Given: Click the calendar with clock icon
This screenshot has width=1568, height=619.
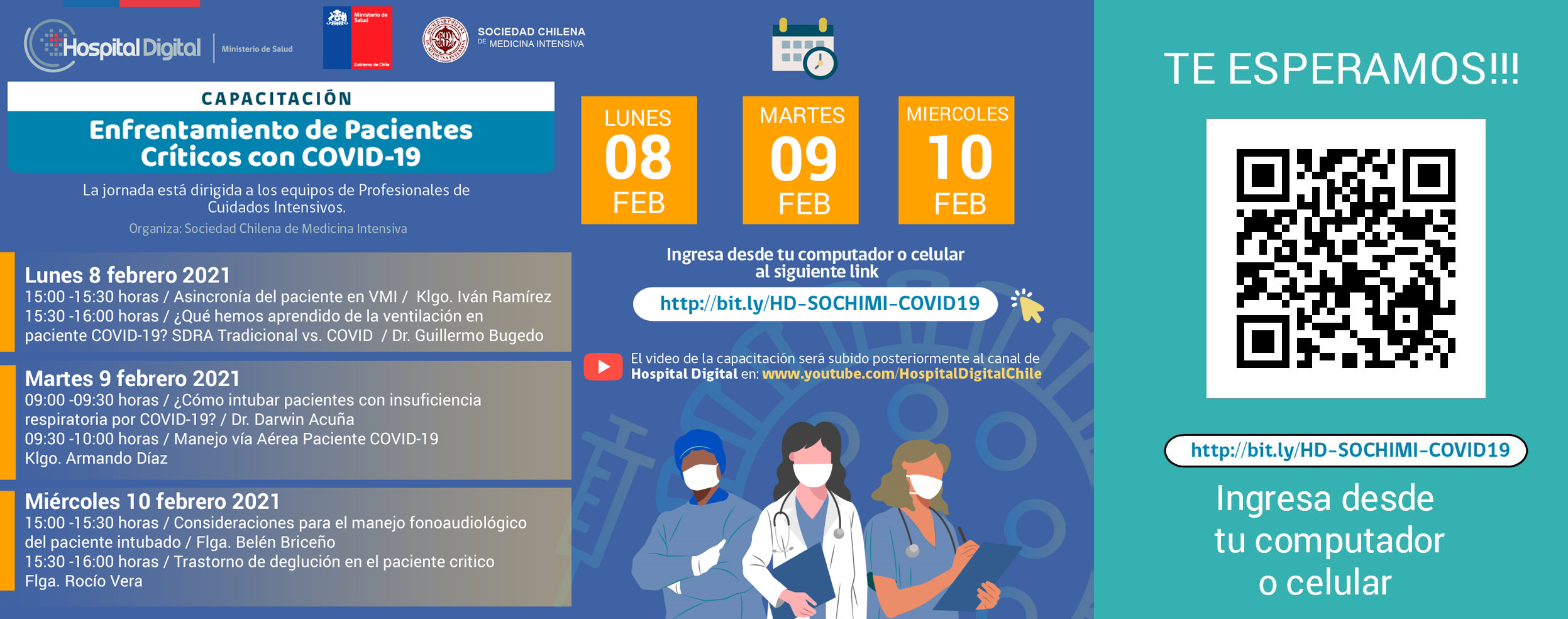Looking at the screenshot, I should click(x=804, y=48).
